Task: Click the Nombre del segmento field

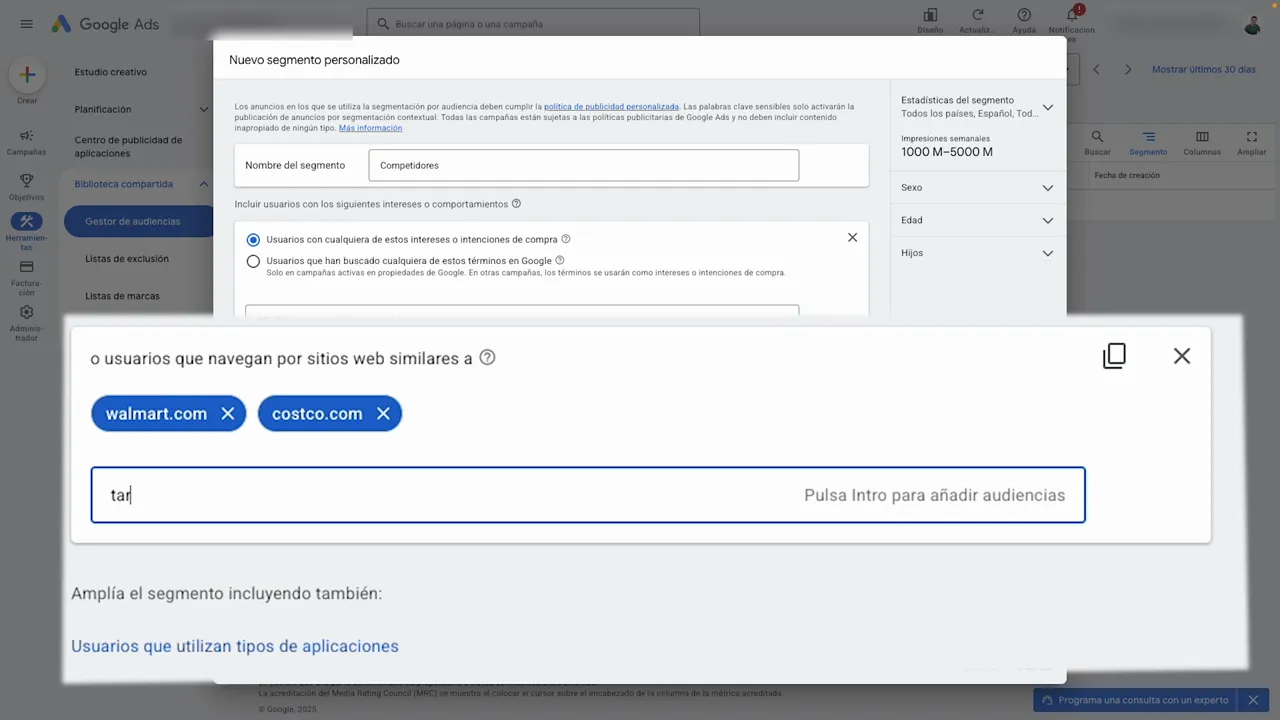Action: tap(583, 165)
